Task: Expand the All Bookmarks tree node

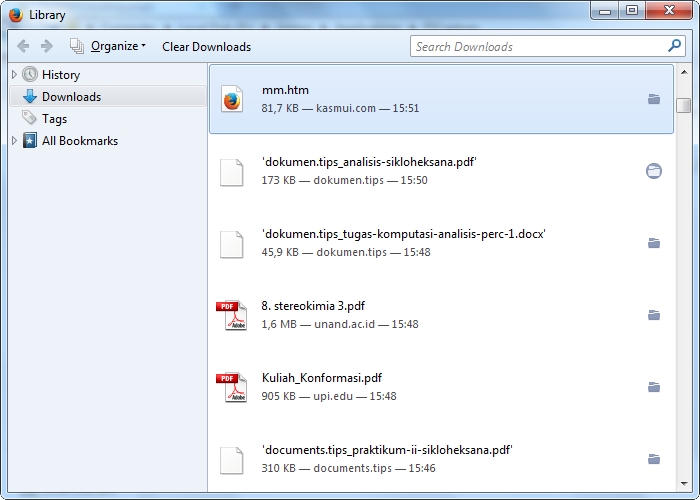Action: point(14,141)
